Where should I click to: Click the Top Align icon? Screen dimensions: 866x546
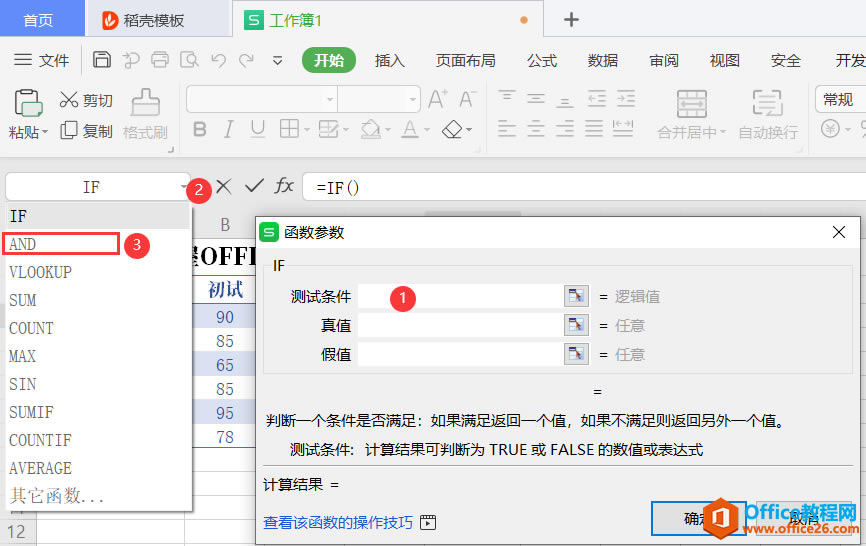(506, 98)
